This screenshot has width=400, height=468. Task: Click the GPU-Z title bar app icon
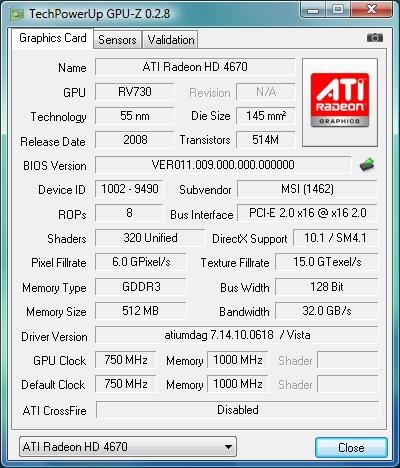coord(17,14)
